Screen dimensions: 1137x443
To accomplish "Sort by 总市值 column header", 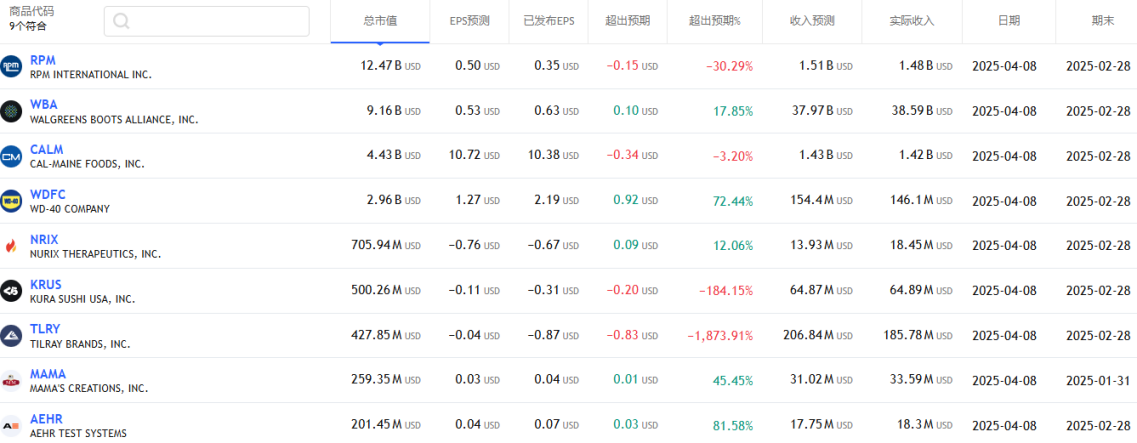I will pyautogui.click(x=380, y=21).
